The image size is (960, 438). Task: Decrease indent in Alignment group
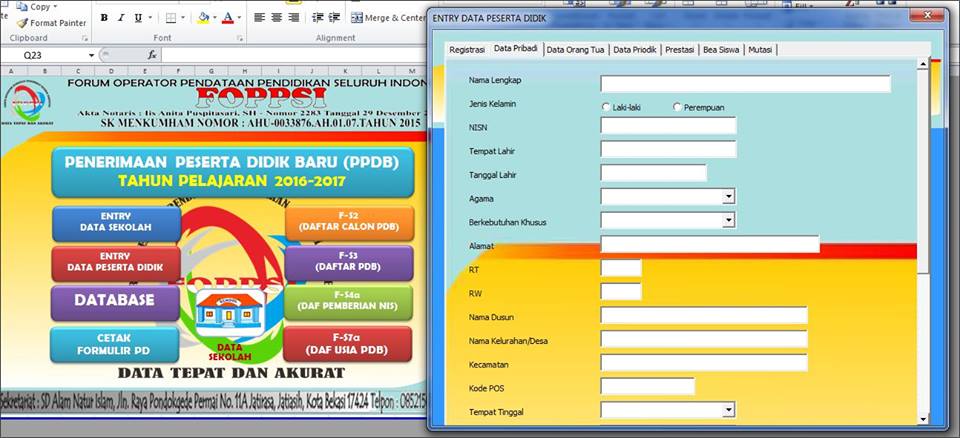(317, 18)
